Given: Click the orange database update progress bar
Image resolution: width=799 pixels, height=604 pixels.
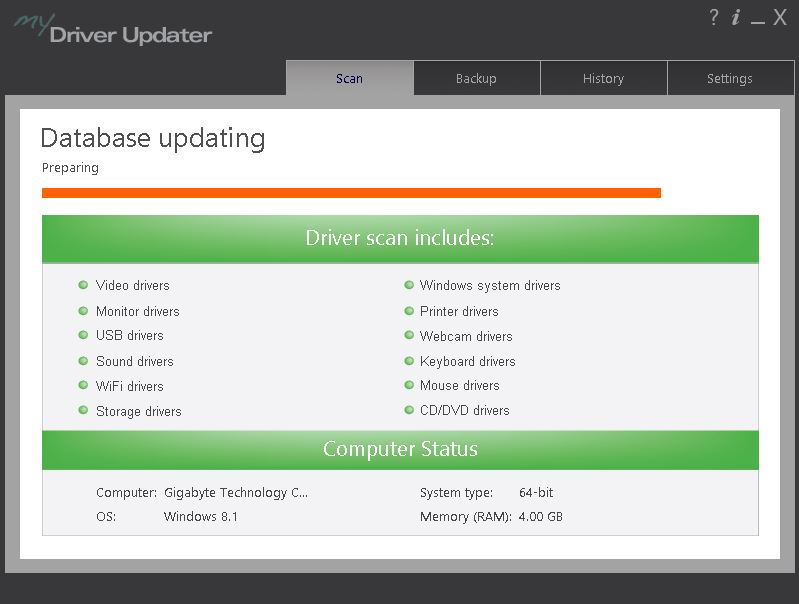Looking at the screenshot, I should (x=351, y=193).
